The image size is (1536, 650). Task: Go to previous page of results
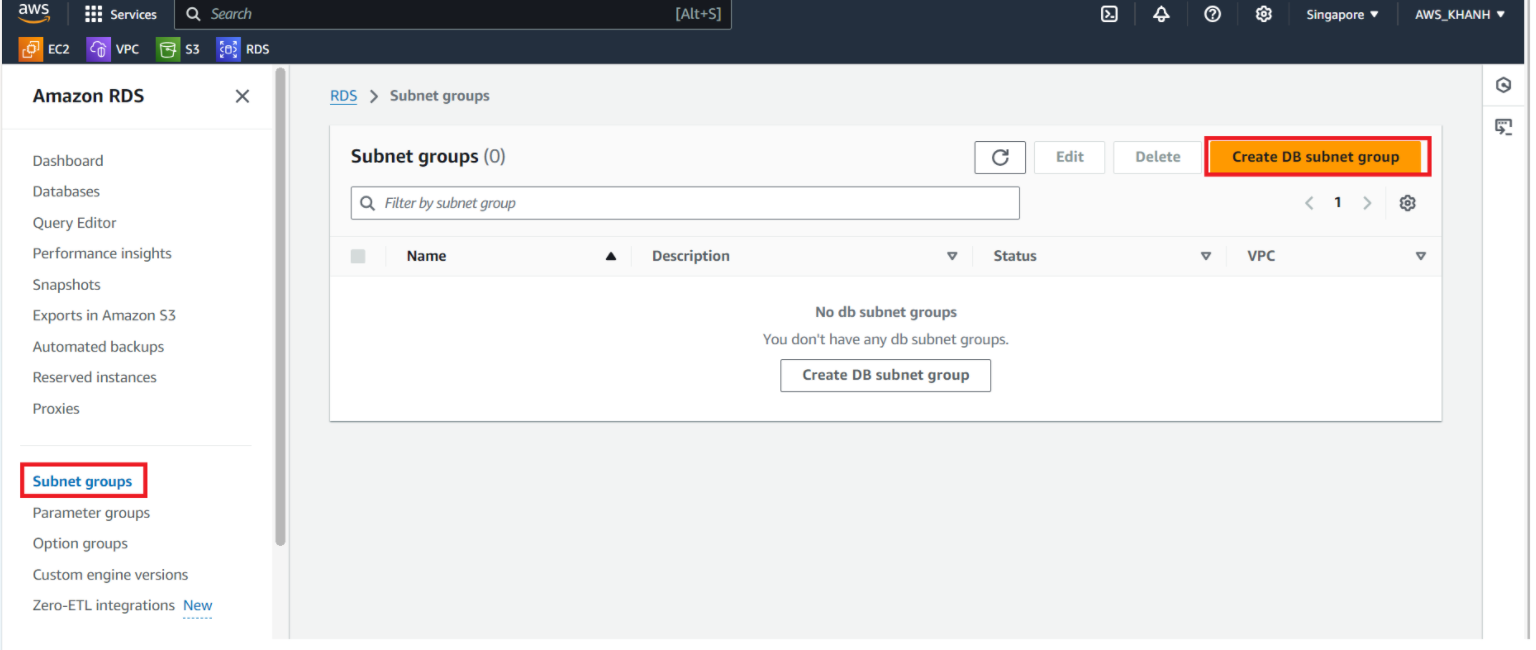point(1309,203)
